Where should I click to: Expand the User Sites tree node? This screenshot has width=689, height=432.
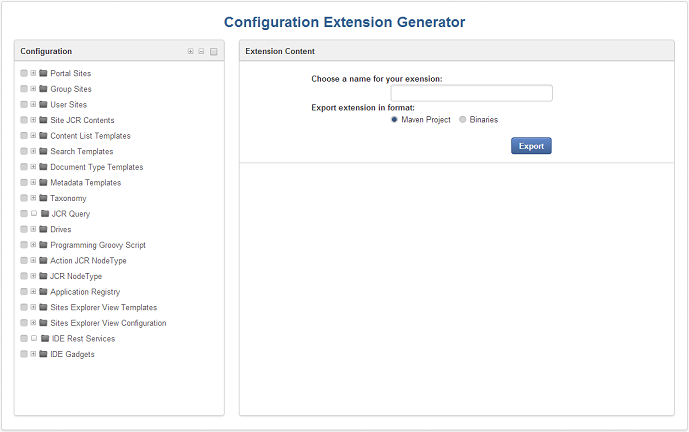[33, 104]
